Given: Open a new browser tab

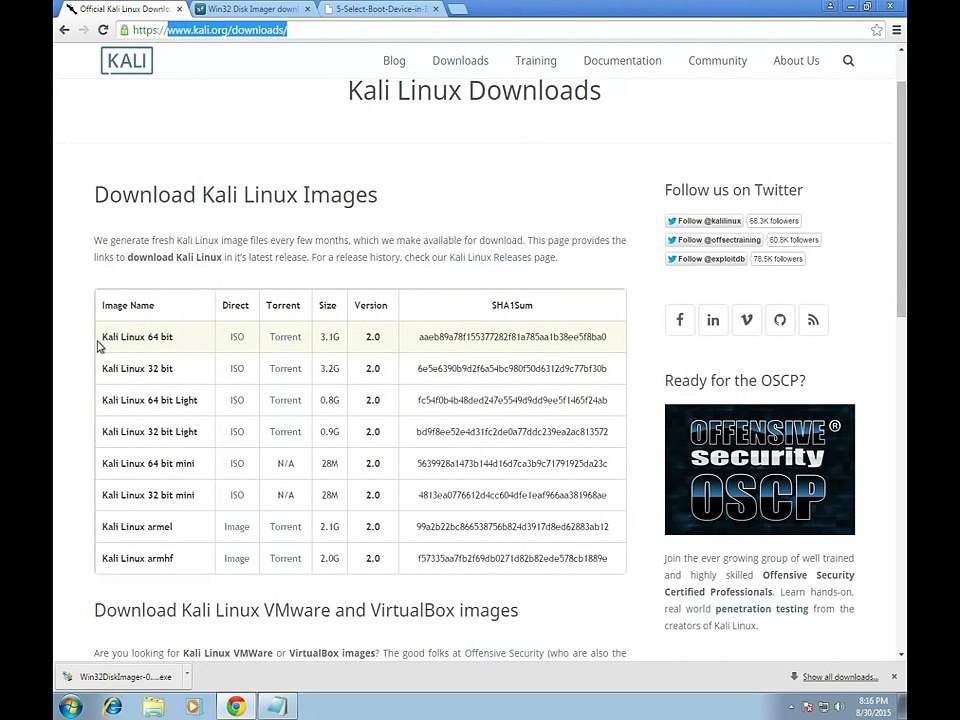Looking at the screenshot, I should (457, 9).
